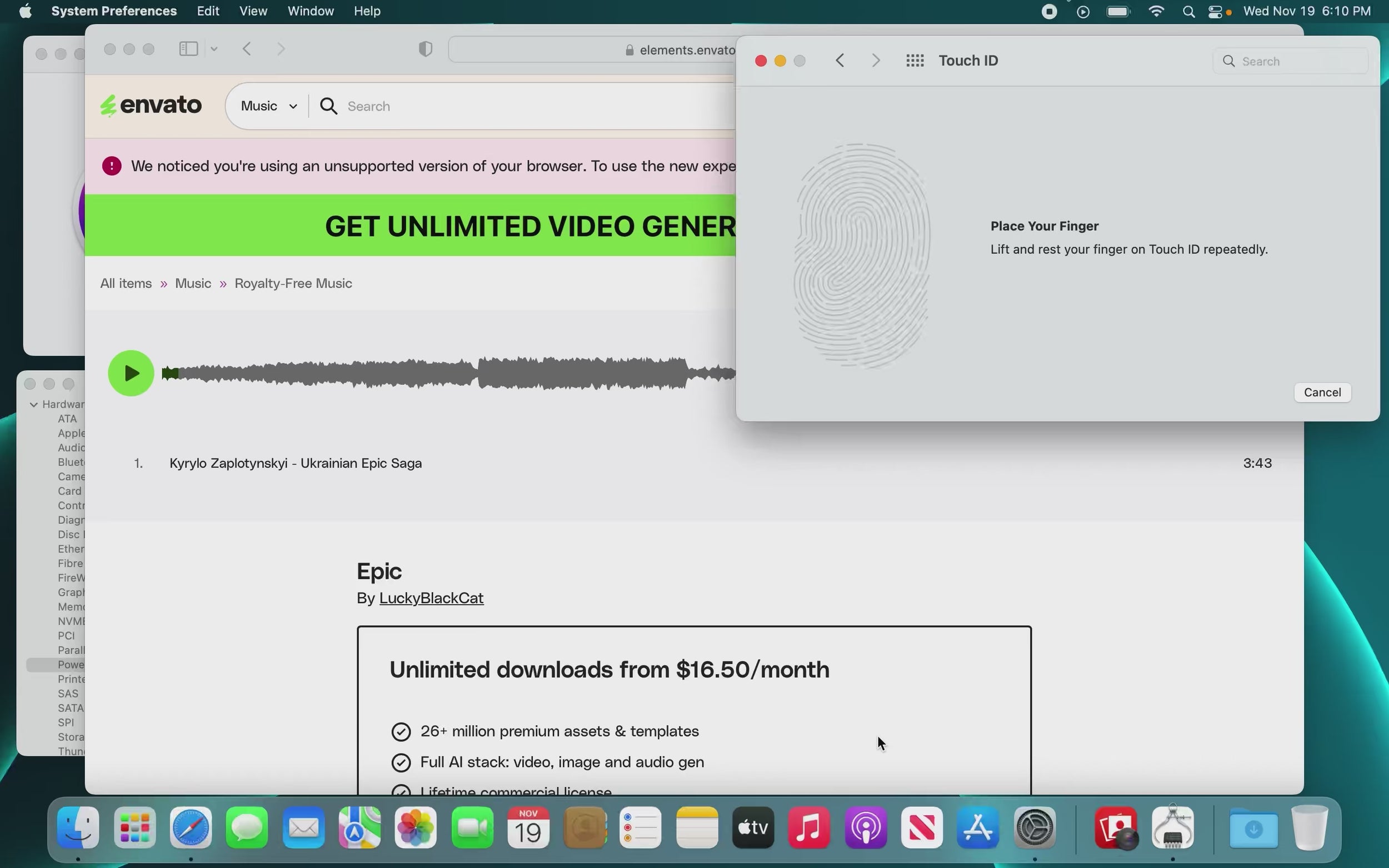Screen dimensions: 1389x868
Task: Go back in Touch ID pane
Action: [x=840, y=61]
